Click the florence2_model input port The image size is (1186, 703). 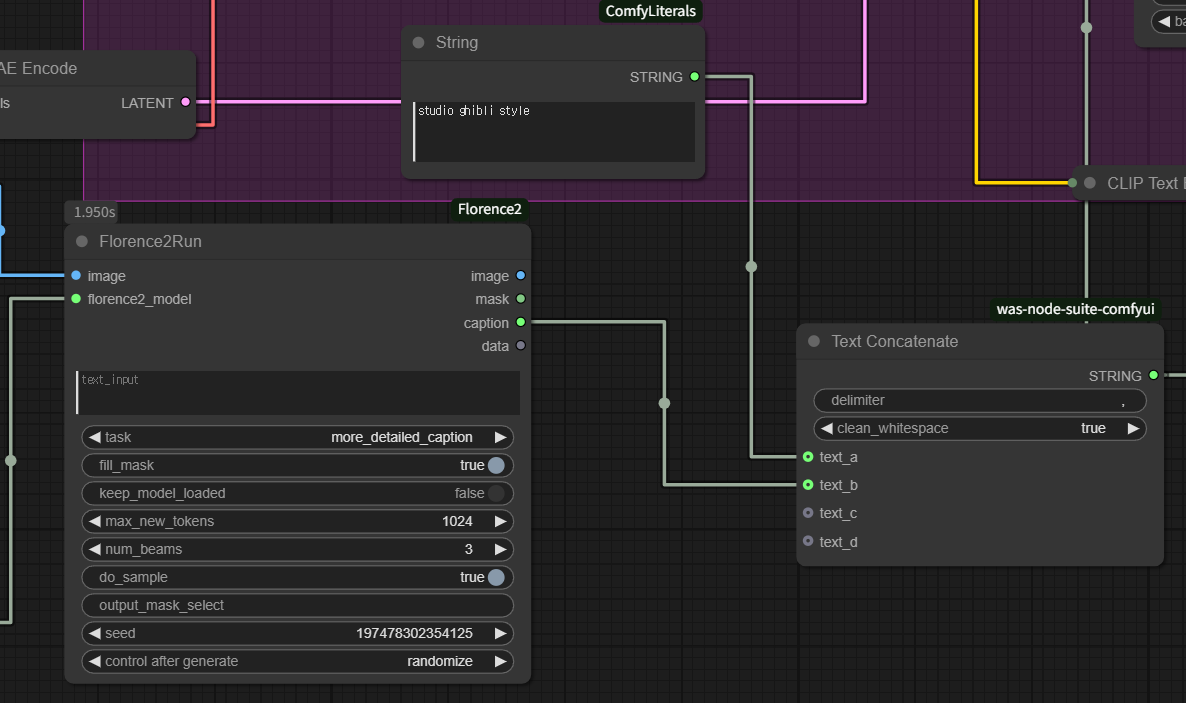tap(76, 299)
